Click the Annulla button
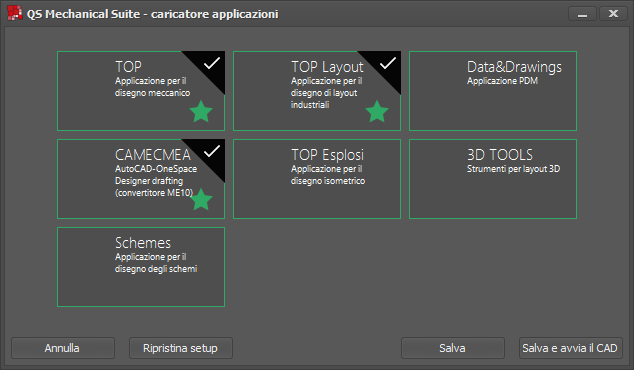 [63, 348]
